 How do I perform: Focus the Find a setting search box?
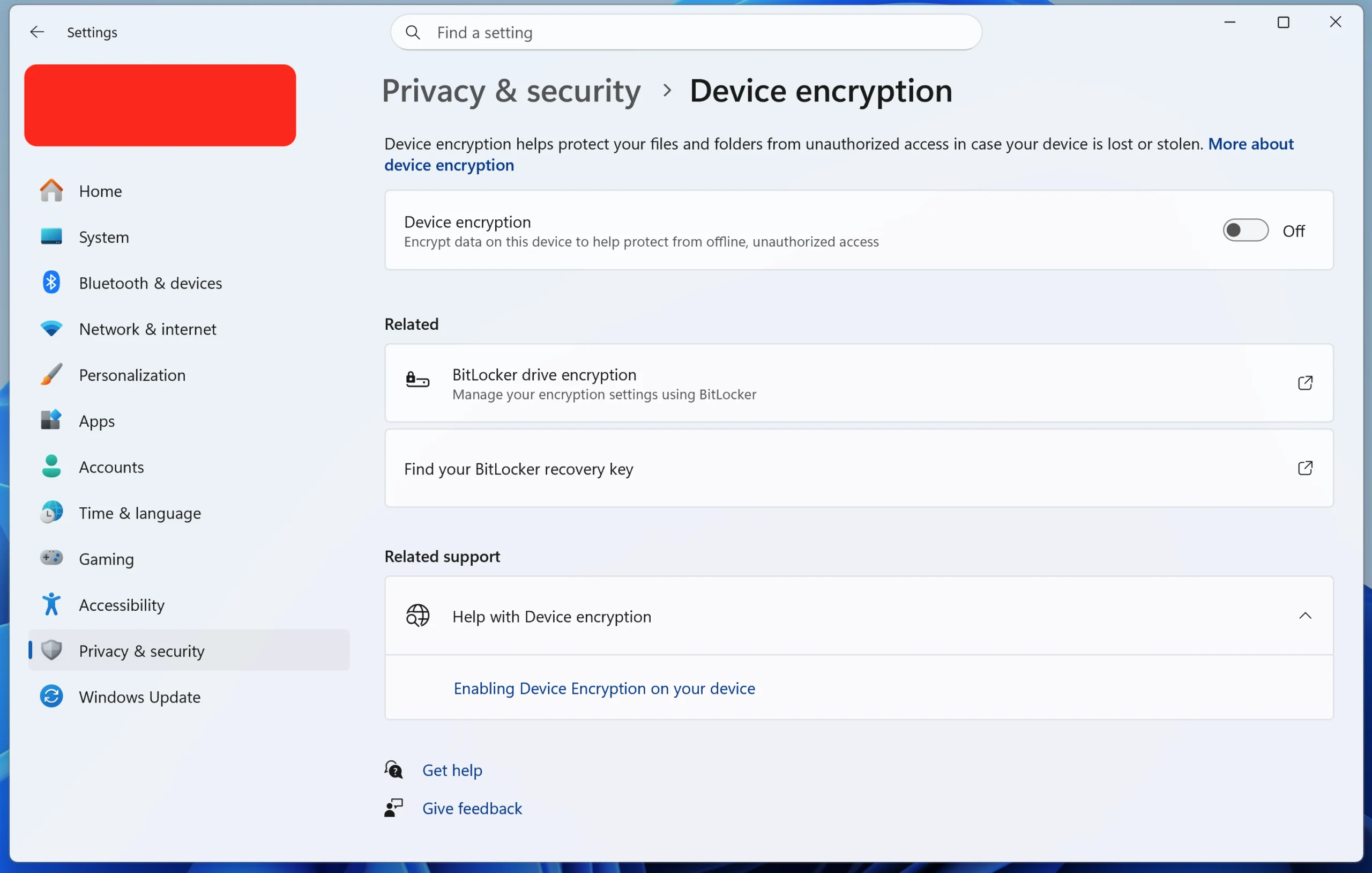(x=686, y=33)
